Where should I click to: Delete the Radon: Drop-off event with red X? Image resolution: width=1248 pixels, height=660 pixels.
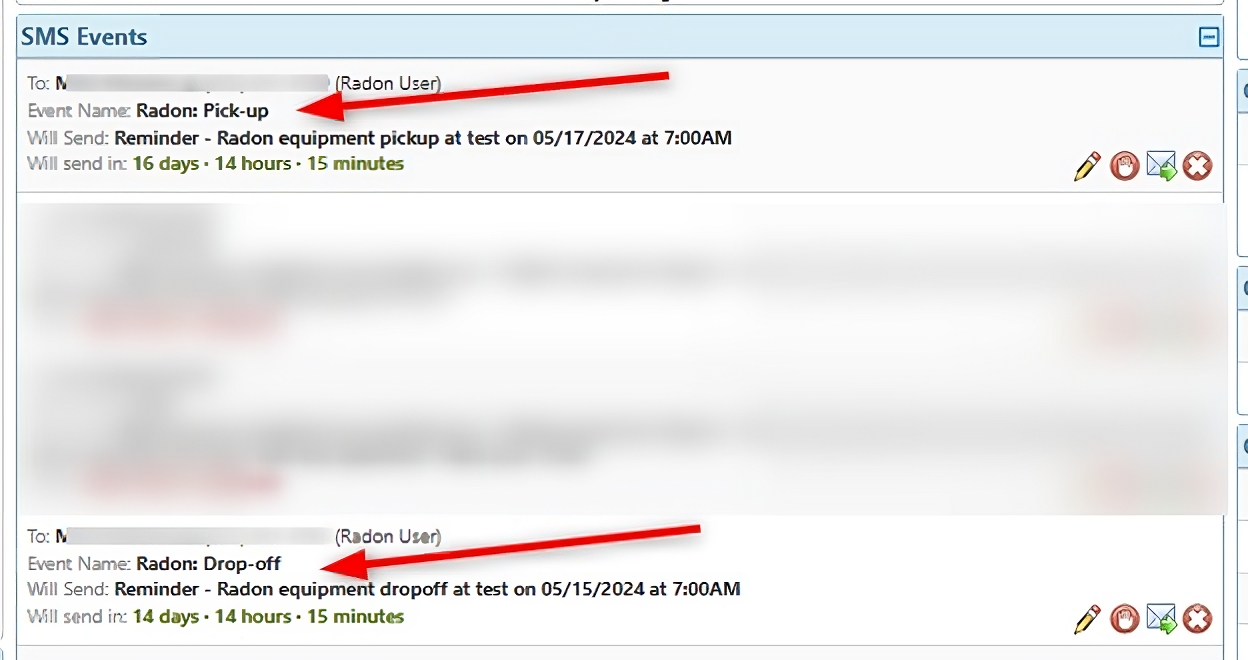[x=1197, y=619]
